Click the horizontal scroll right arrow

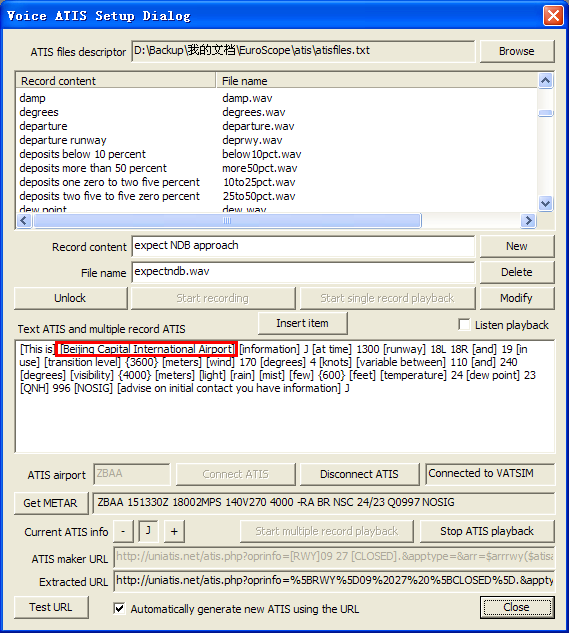click(528, 220)
